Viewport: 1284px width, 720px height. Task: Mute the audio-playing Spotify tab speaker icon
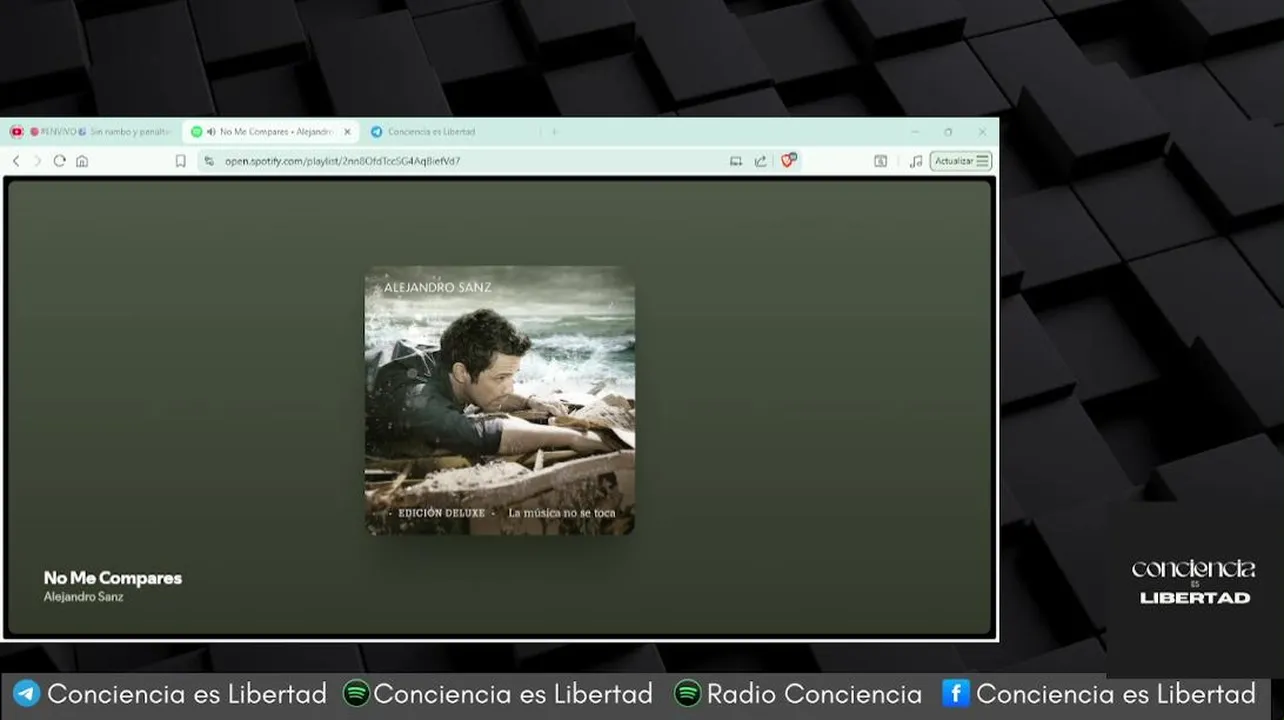pyautogui.click(x=211, y=132)
